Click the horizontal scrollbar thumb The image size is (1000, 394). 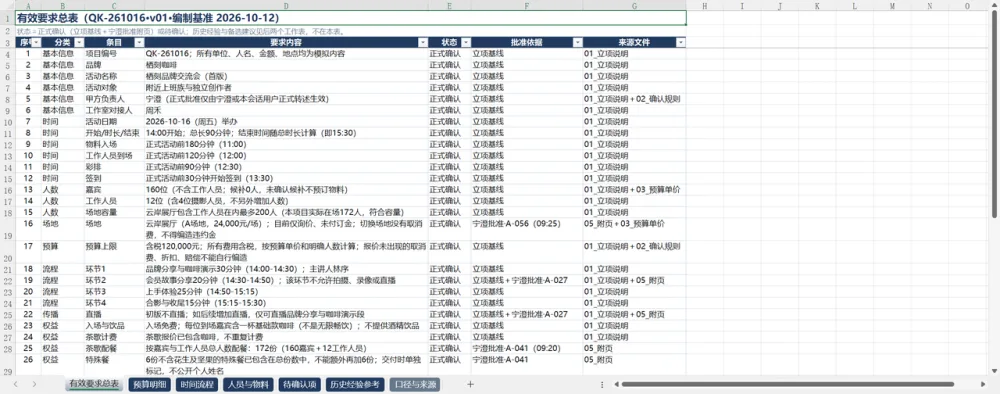point(788,384)
